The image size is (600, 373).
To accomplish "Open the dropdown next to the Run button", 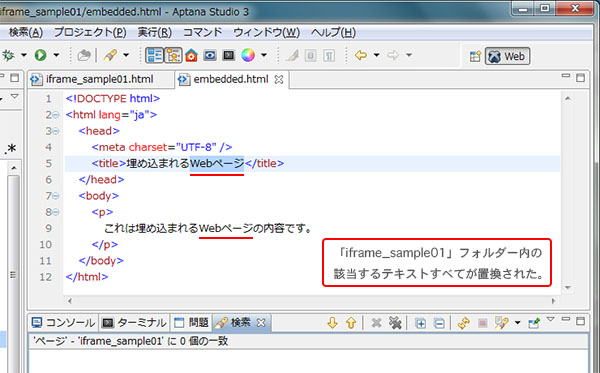I will 56,55.
